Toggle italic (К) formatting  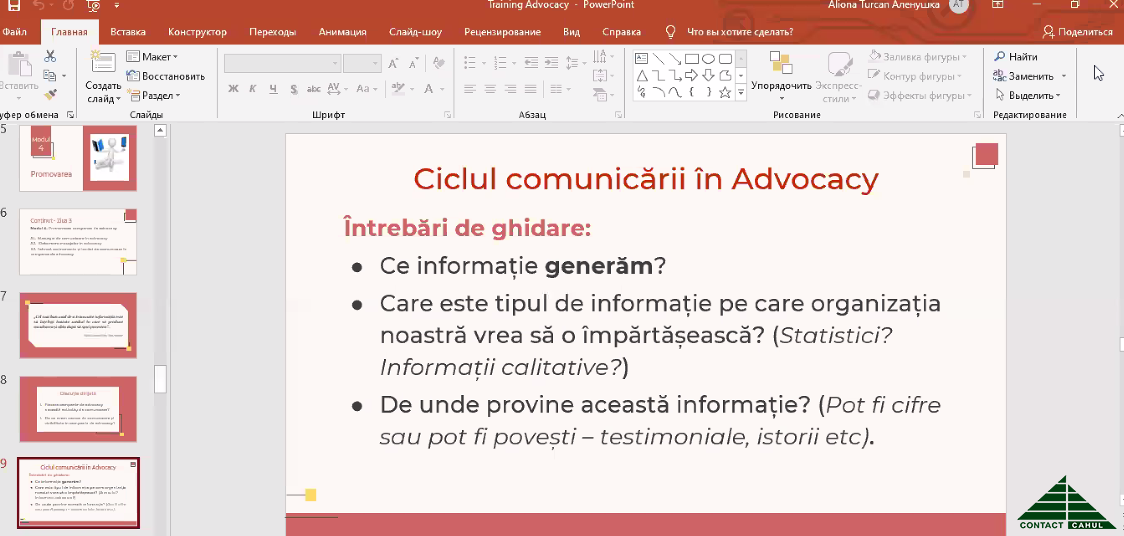(251, 89)
